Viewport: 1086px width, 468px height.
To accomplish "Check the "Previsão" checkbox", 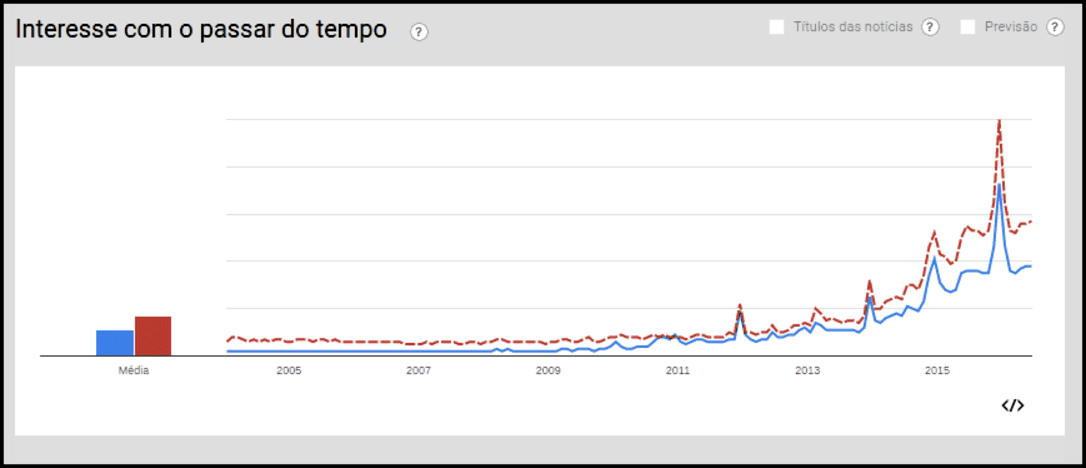I will [967, 27].
